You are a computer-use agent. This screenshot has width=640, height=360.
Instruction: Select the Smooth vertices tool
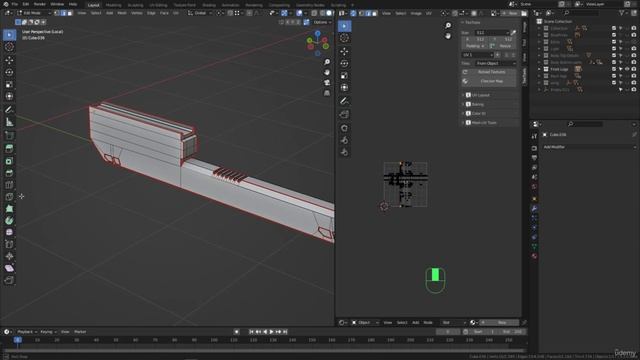[x=9, y=232]
